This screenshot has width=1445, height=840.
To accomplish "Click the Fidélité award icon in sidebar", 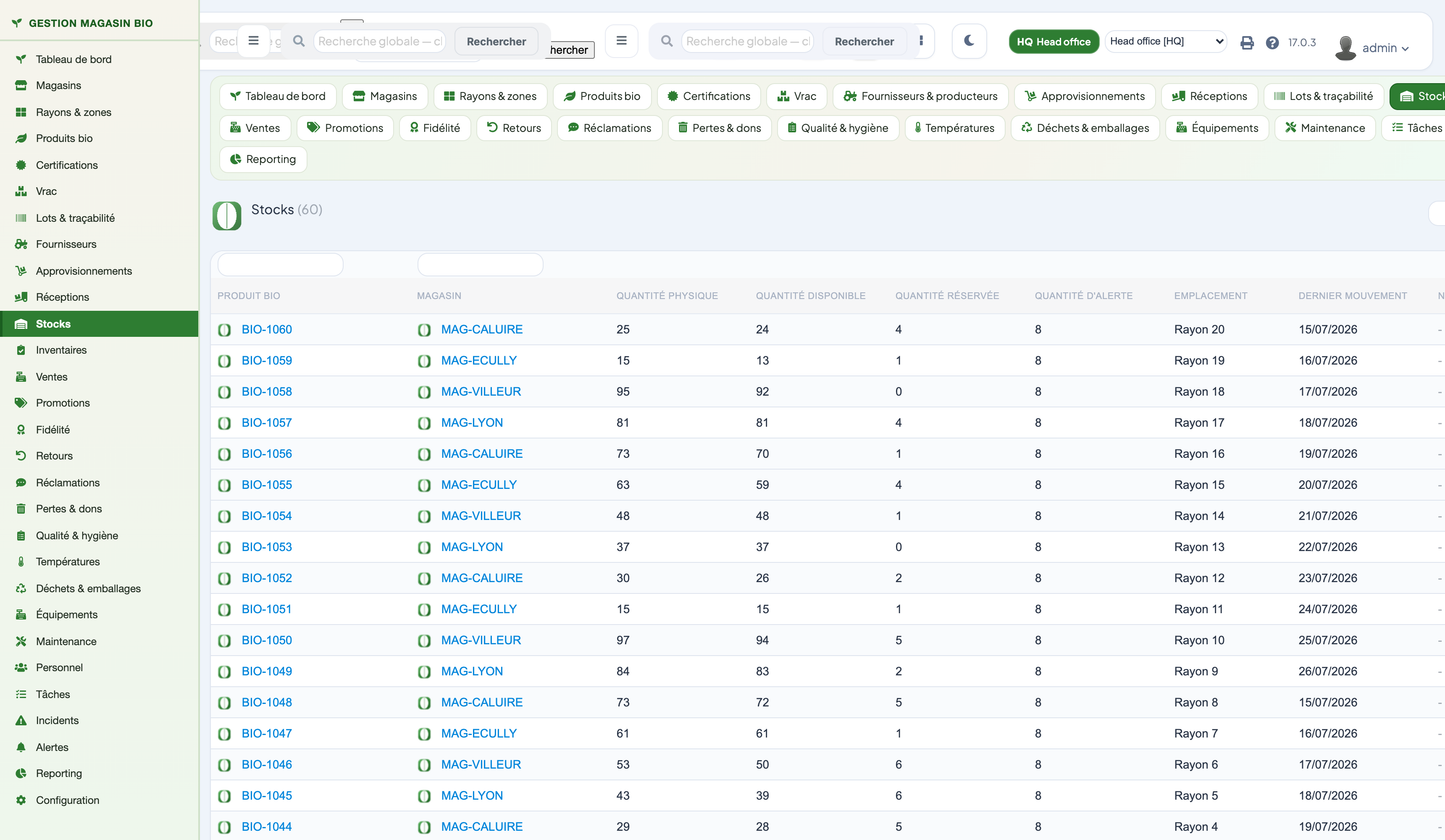I will click(21, 430).
